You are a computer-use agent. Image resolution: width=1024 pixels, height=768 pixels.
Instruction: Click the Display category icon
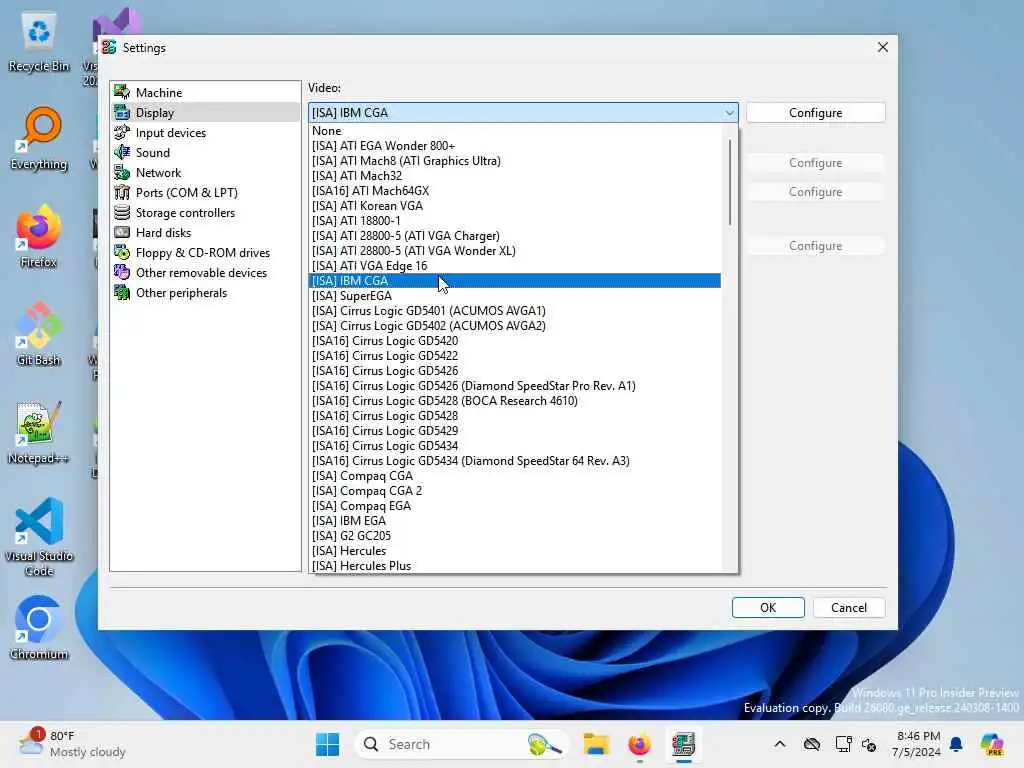122,112
